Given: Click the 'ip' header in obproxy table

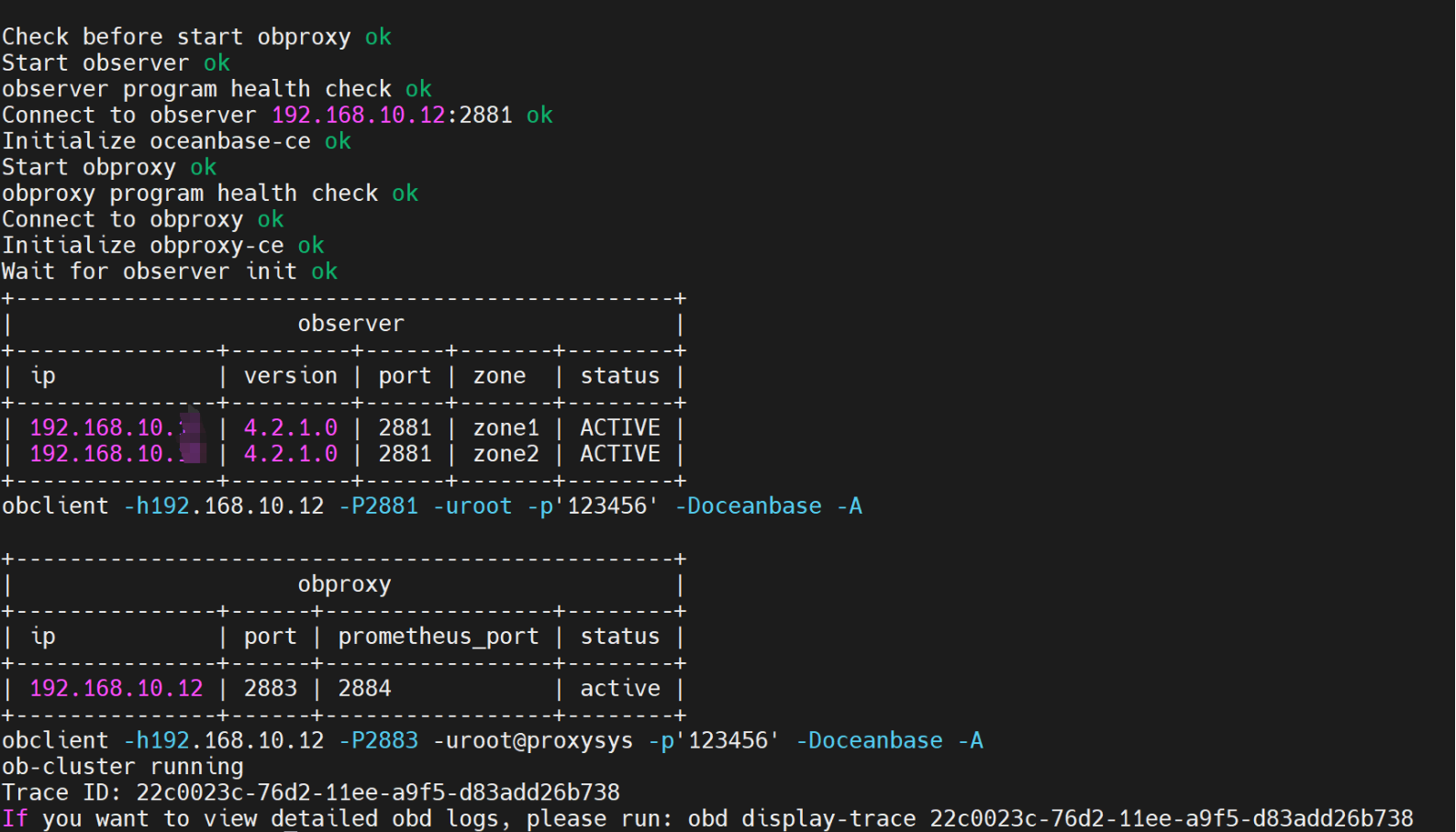Looking at the screenshot, I should [x=43, y=637].
